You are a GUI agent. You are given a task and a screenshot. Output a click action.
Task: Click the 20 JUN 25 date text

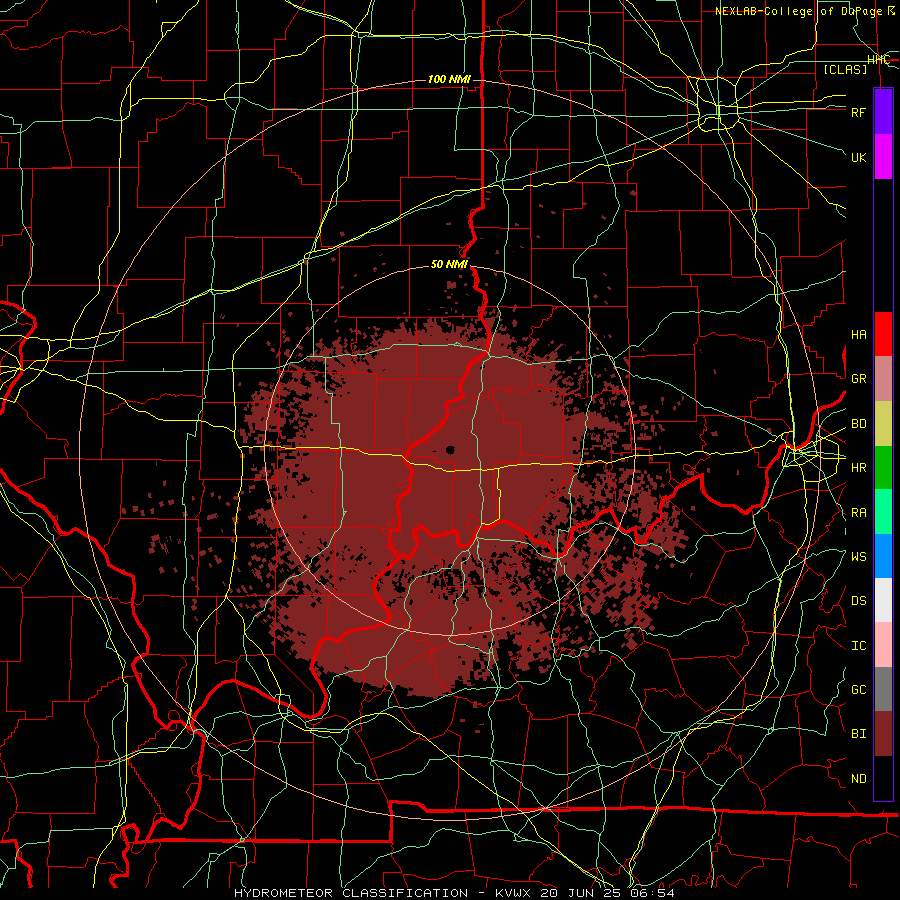(x=582, y=893)
